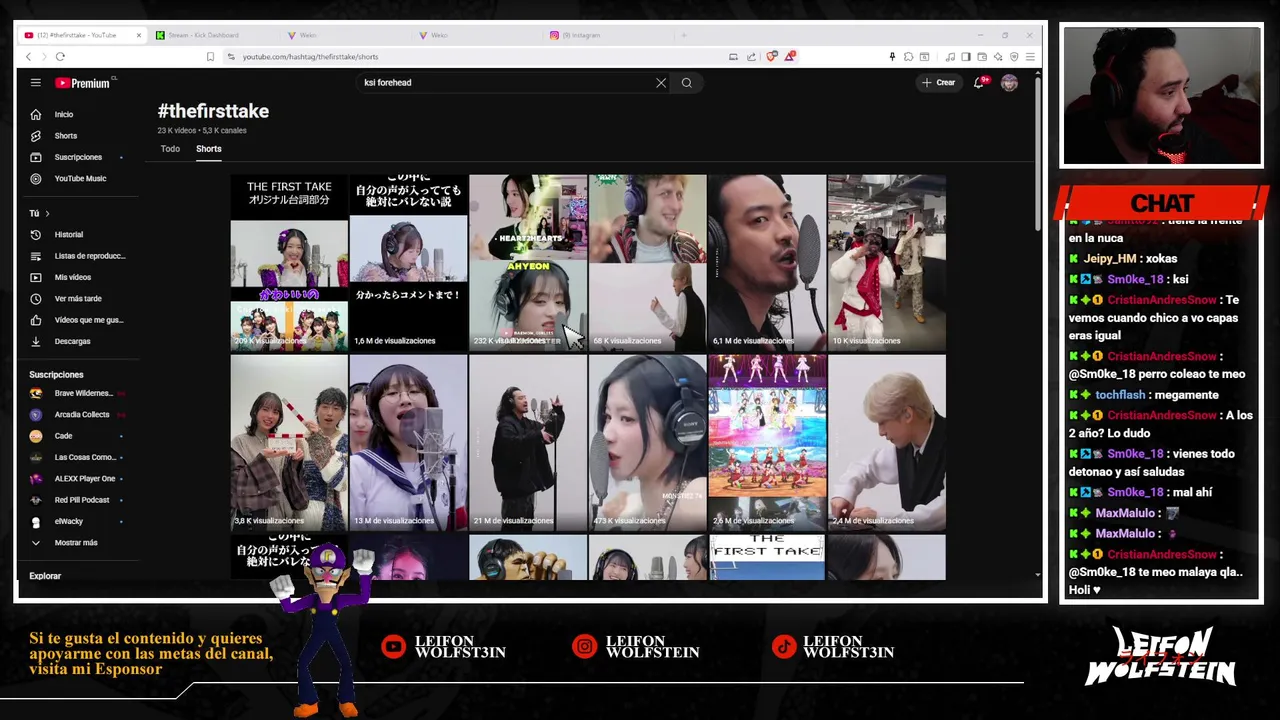This screenshot has width=1280, height=720.
Task: Click the Brave Shields lion icon
Action: click(771, 57)
